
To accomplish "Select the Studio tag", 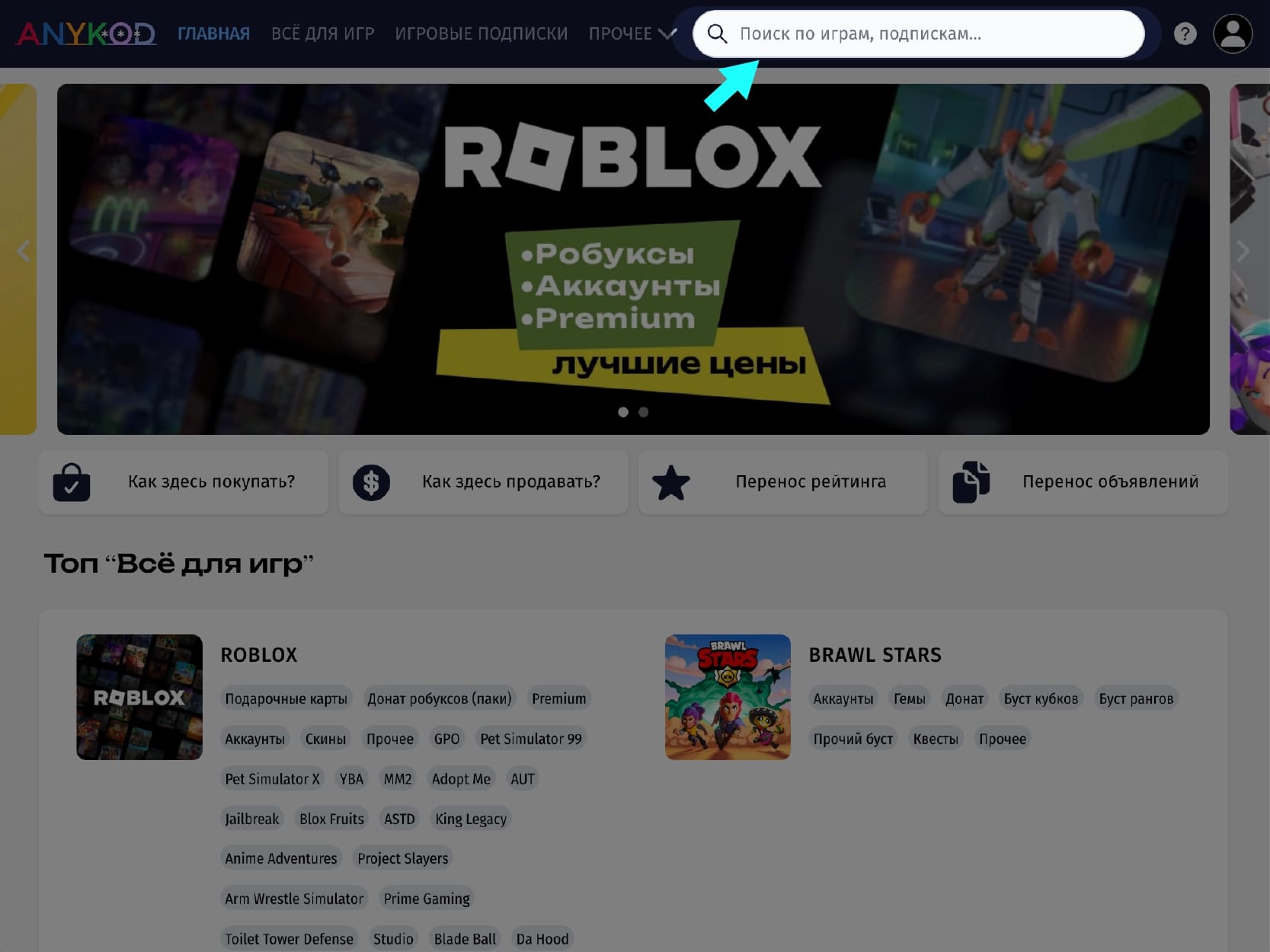I will pos(393,939).
